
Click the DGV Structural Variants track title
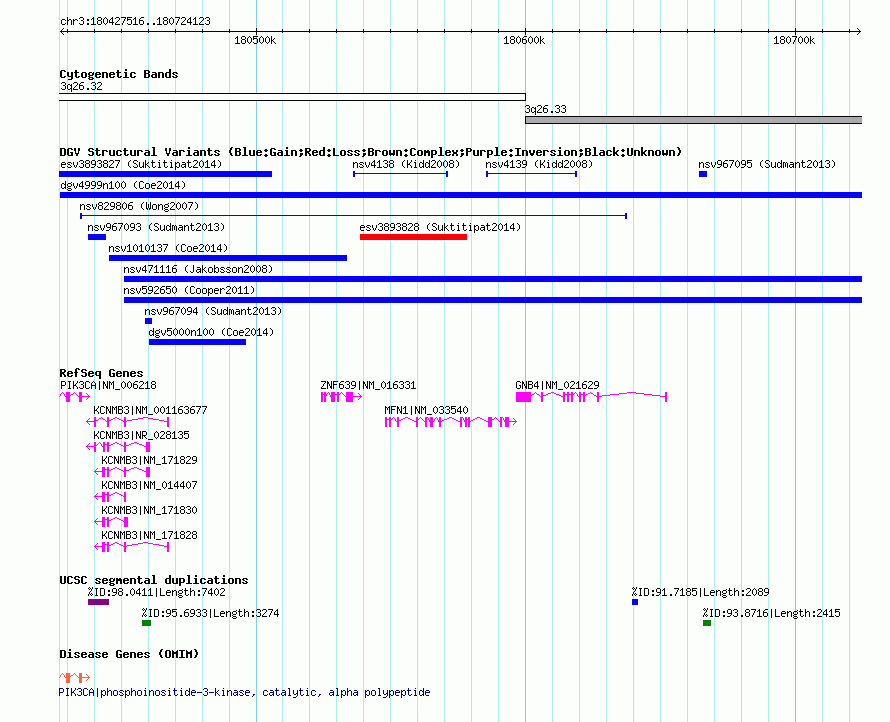(x=371, y=152)
